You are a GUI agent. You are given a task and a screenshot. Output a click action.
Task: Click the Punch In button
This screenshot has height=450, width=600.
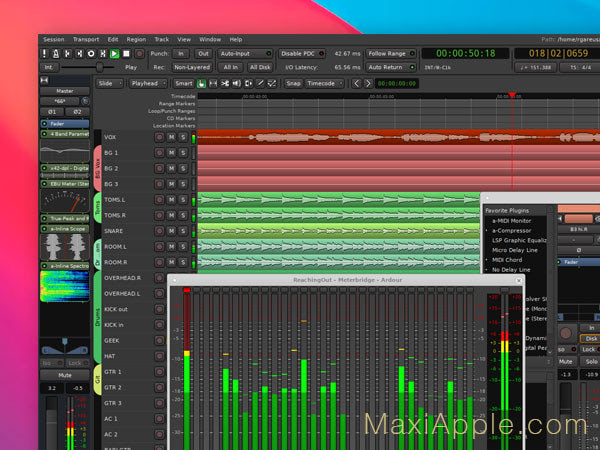coord(181,54)
